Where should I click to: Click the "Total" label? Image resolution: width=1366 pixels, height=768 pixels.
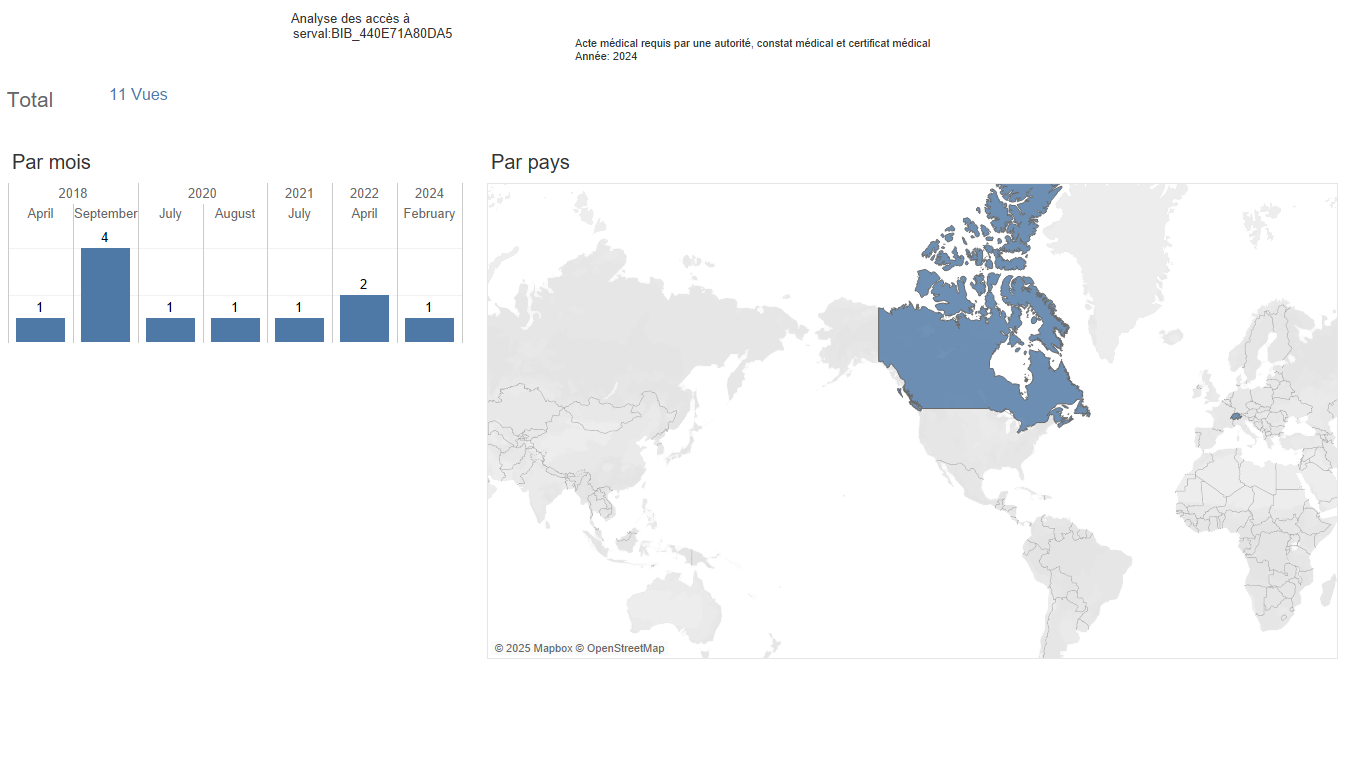[30, 100]
